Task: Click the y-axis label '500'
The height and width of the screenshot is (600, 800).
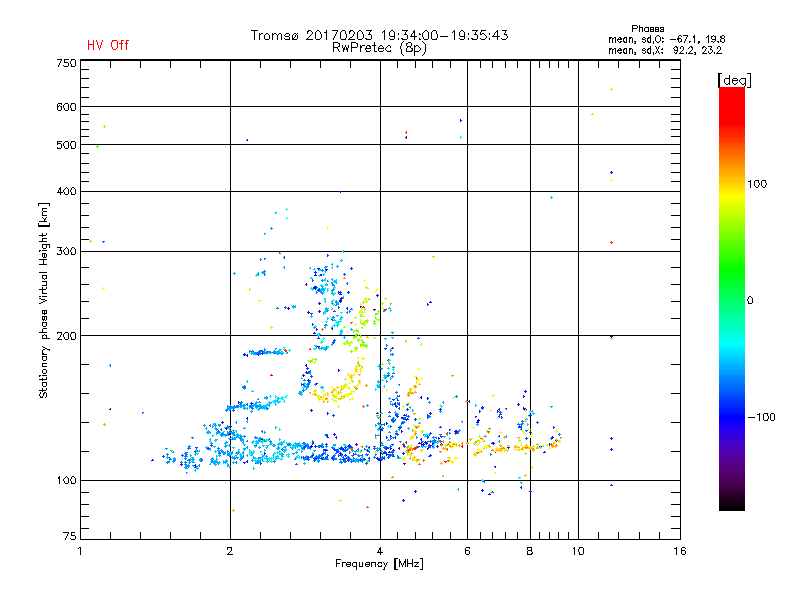Action: [x=66, y=145]
